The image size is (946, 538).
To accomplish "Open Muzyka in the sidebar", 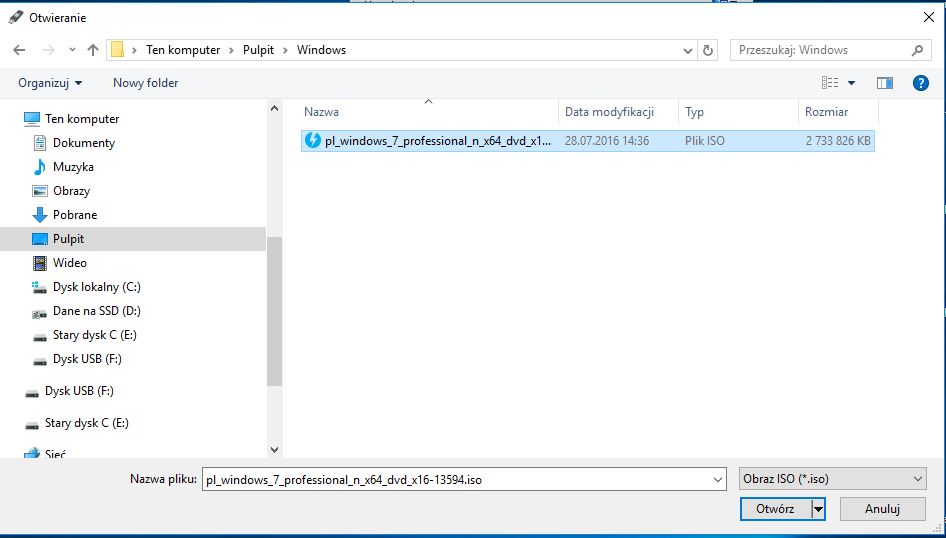I will [73, 167].
